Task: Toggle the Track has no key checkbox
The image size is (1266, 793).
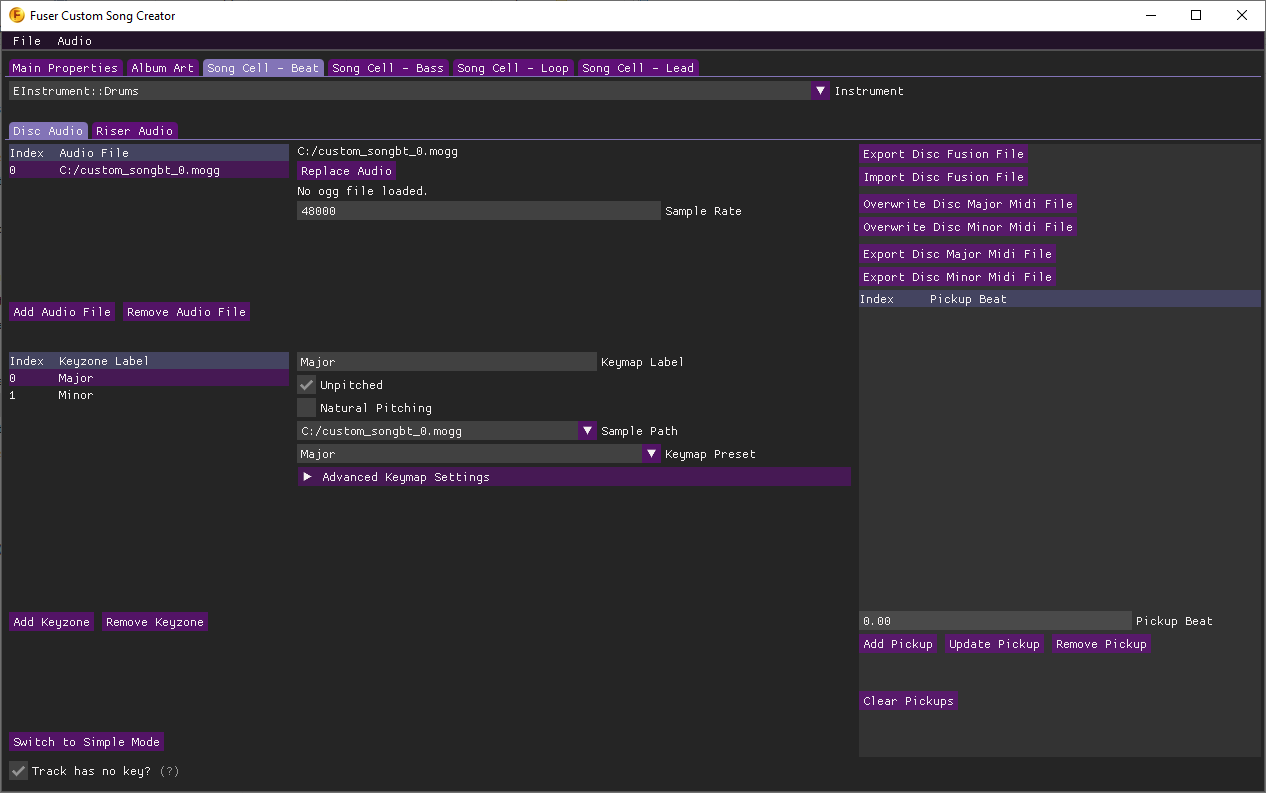Action: [18, 771]
